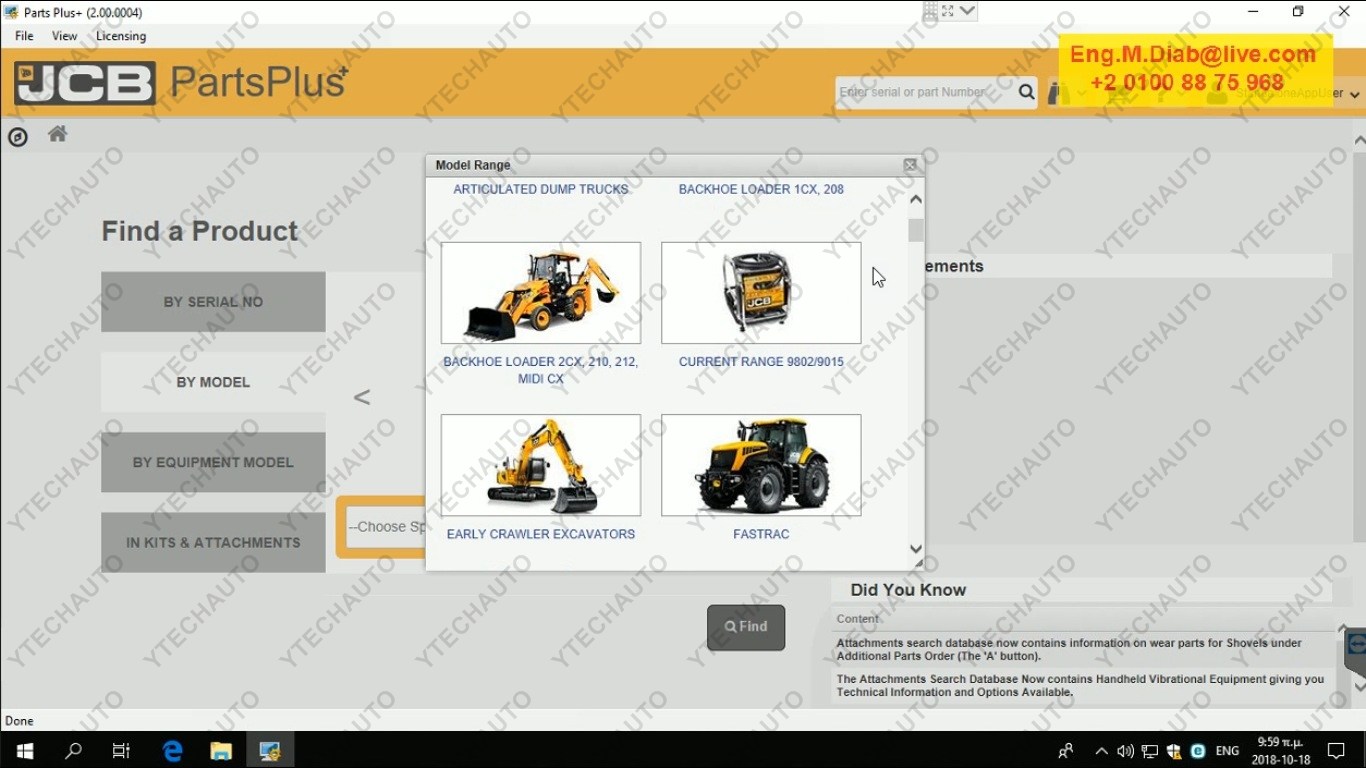The image size is (1366, 768).
Task: Click the Did You Know heading
Action: (908, 590)
